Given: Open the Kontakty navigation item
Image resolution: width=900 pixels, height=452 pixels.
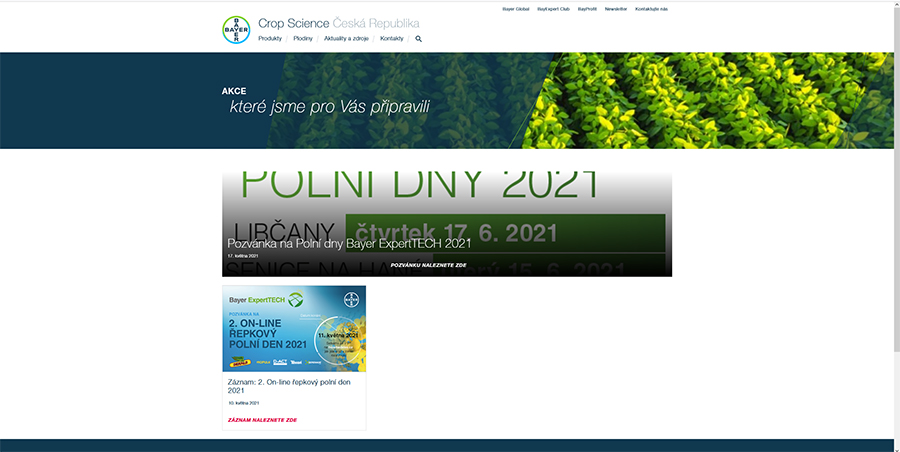Looking at the screenshot, I should (392, 39).
